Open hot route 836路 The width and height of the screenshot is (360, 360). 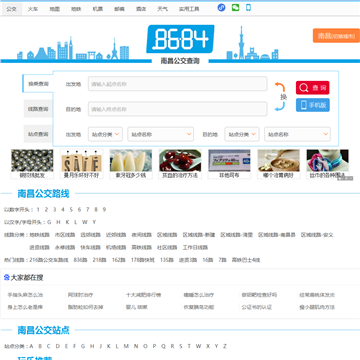(x=80, y=260)
